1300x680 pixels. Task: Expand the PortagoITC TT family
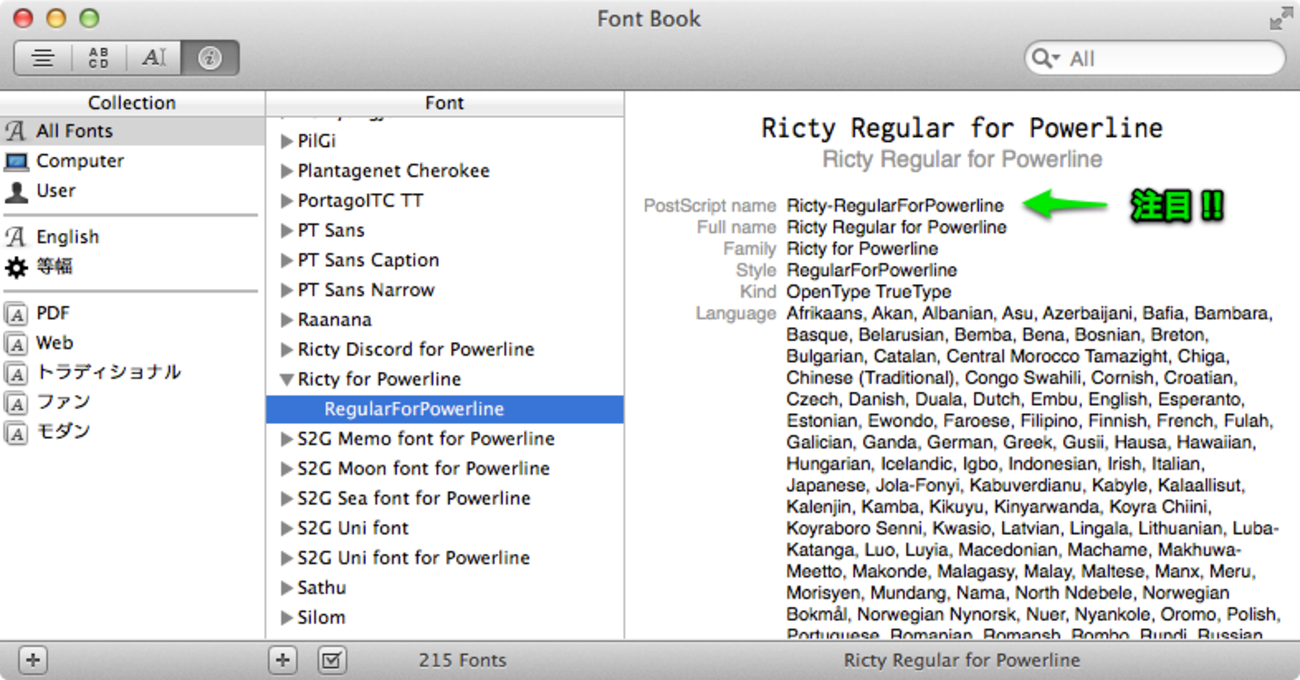pyautogui.click(x=287, y=201)
